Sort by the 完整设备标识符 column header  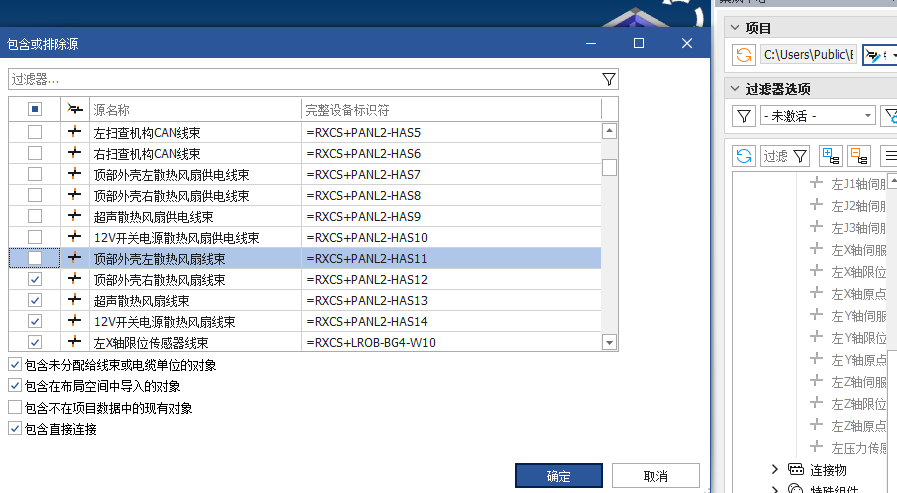click(x=451, y=109)
